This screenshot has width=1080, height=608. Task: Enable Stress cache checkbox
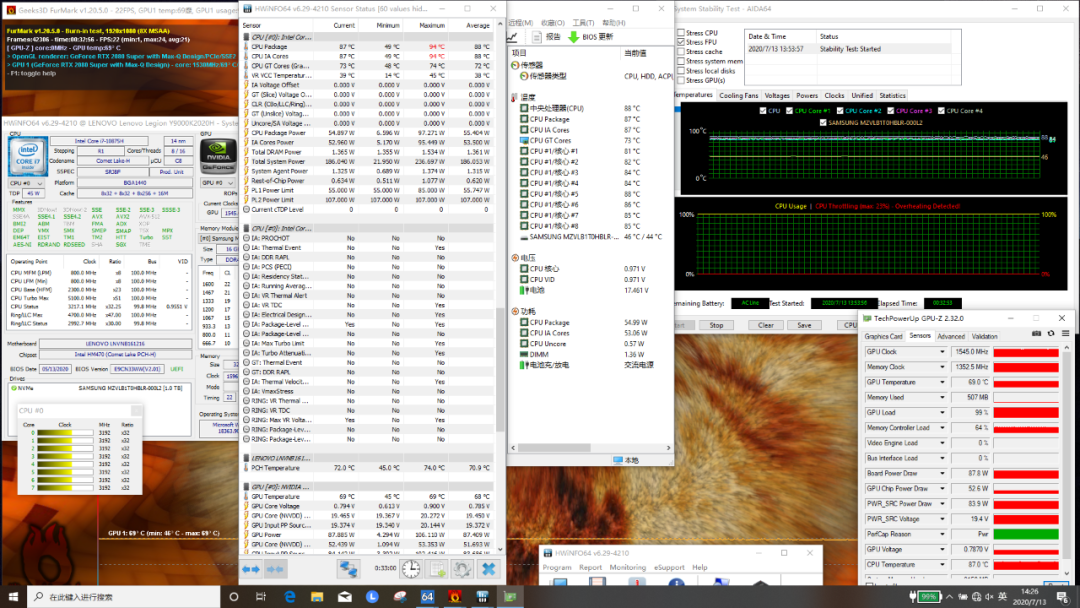(x=681, y=52)
